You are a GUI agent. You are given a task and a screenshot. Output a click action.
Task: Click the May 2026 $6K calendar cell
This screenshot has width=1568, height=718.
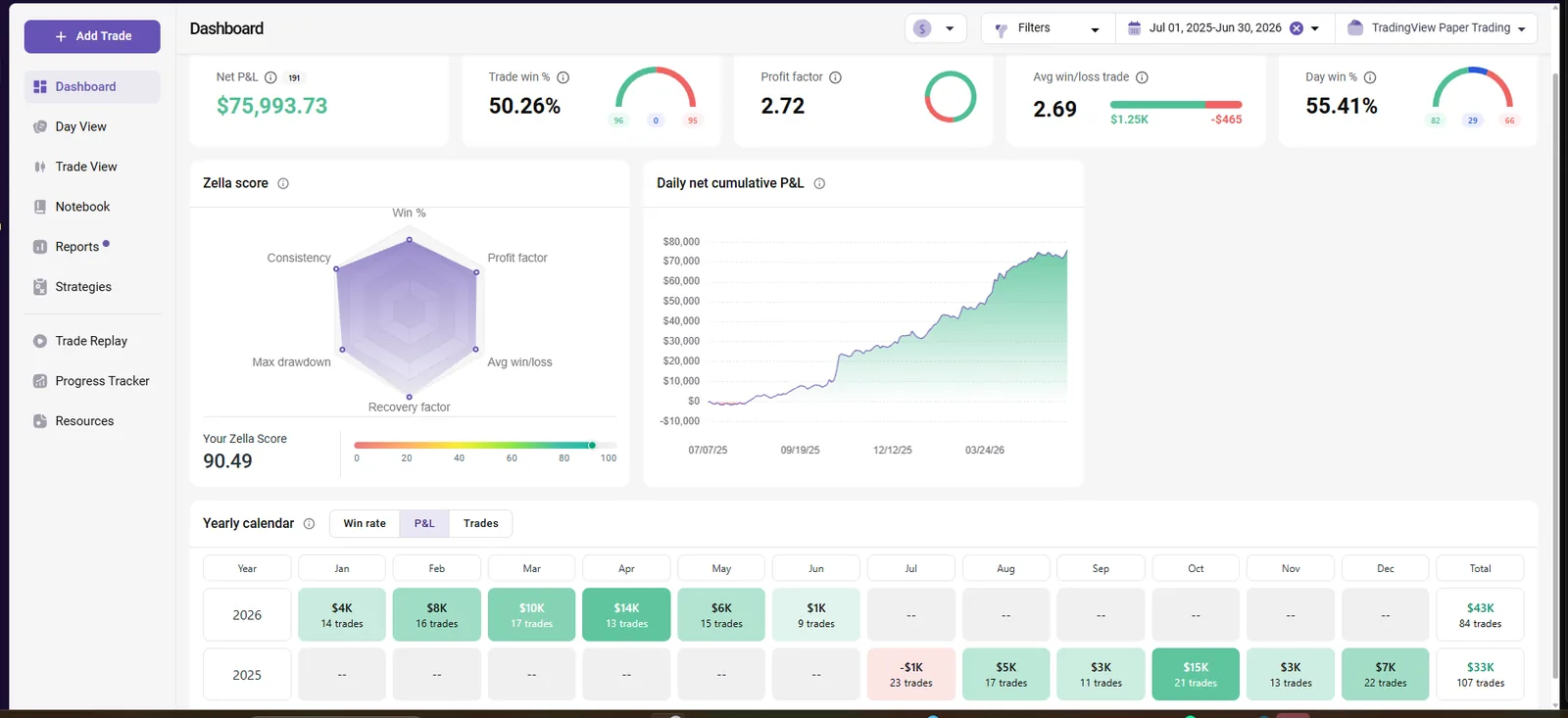pyautogui.click(x=721, y=615)
